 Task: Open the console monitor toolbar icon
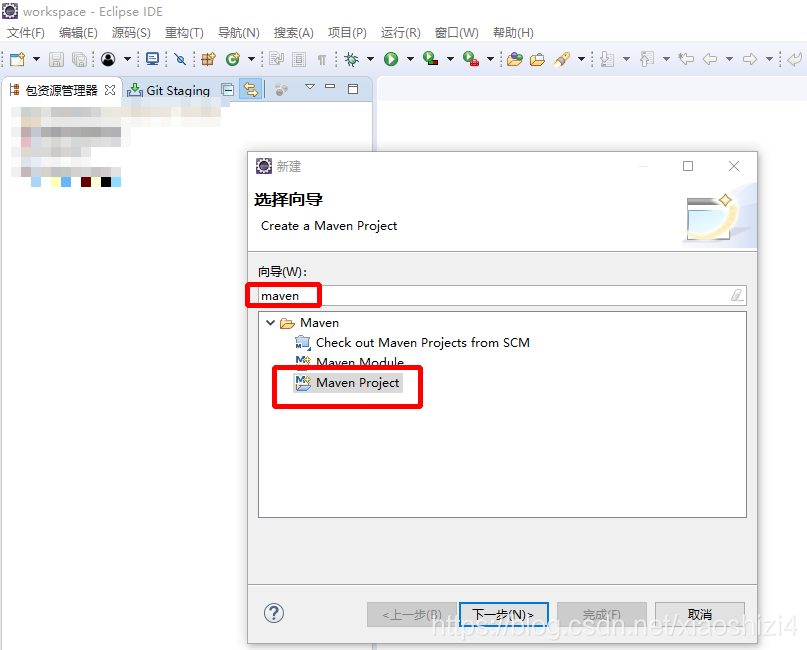(153, 59)
